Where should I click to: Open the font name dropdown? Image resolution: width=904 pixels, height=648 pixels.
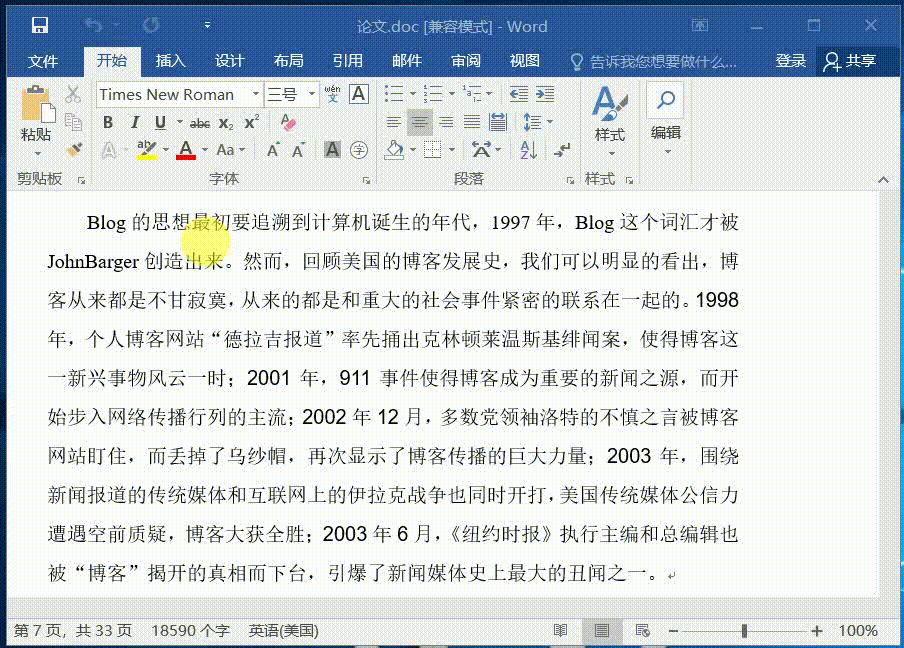pyautogui.click(x=254, y=94)
